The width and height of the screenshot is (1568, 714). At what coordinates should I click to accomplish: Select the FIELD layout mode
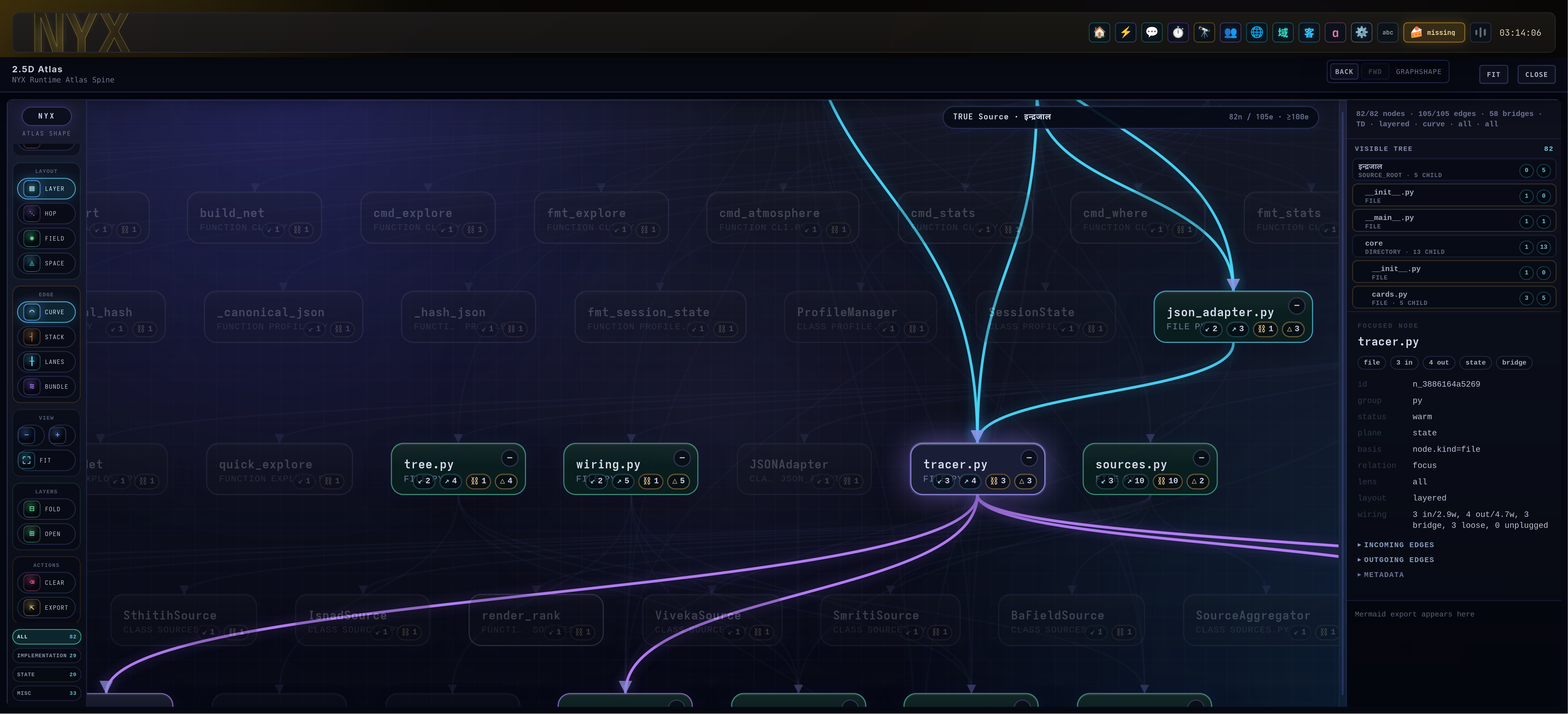46,239
